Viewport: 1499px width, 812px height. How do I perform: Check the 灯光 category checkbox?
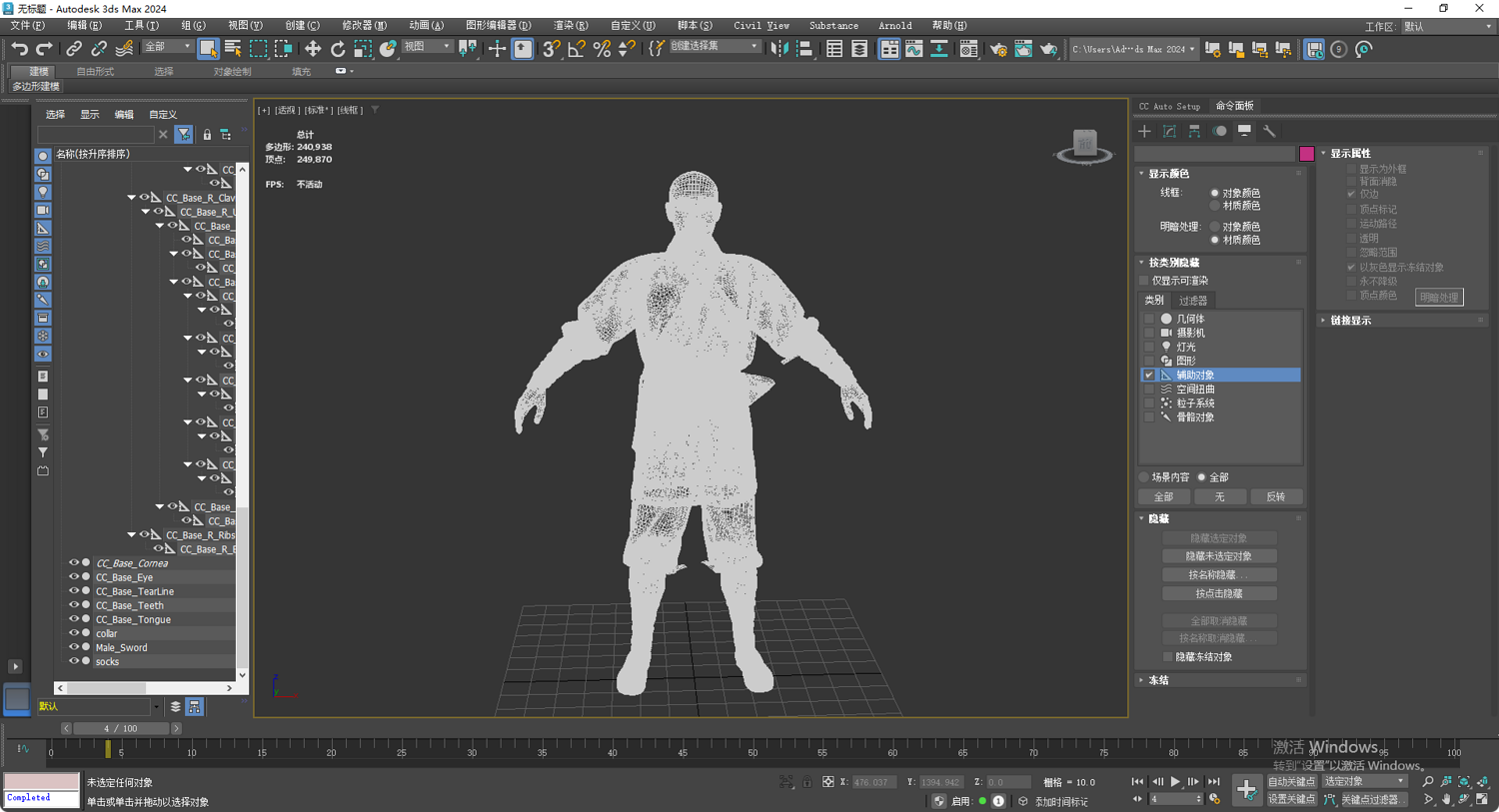click(1149, 347)
